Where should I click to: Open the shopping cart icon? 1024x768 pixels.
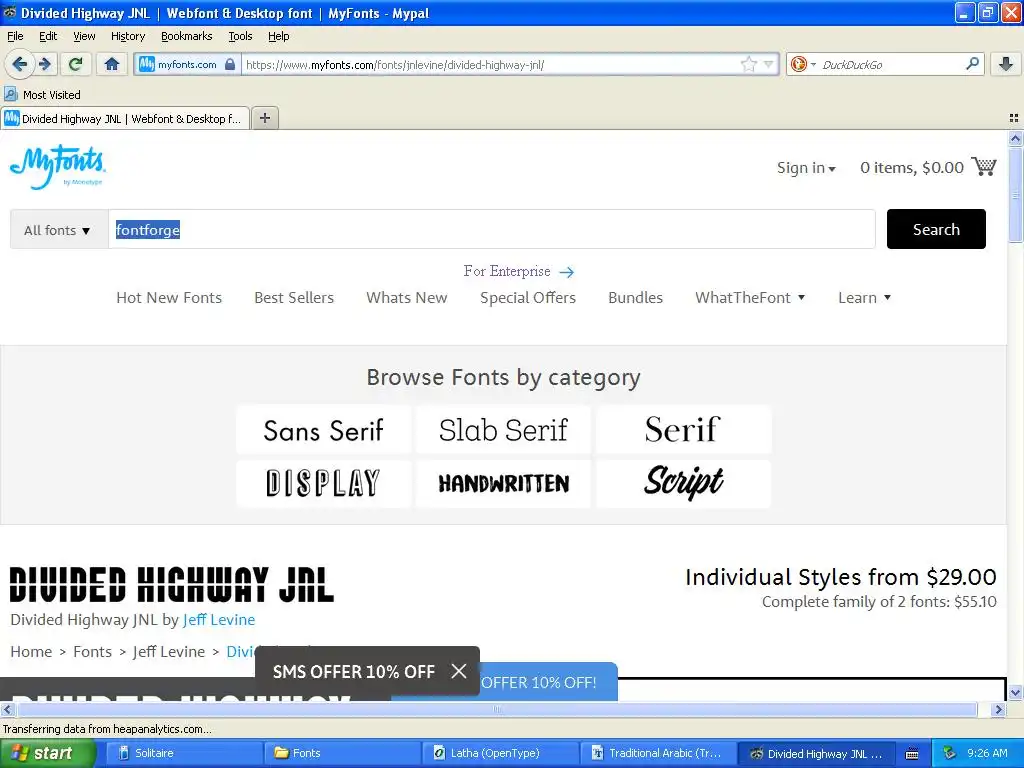pyautogui.click(x=984, y=167)
